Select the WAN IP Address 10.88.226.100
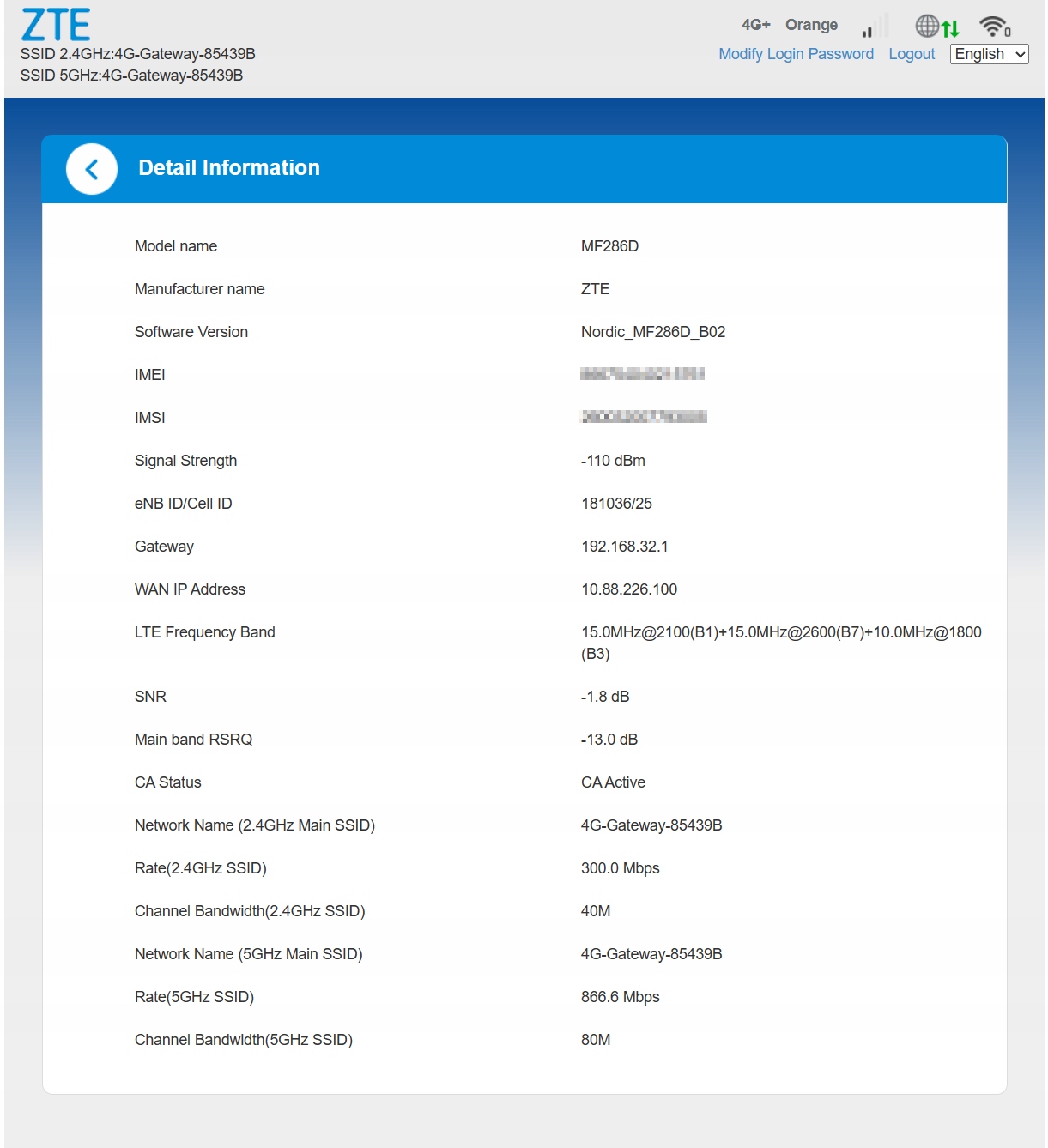The height and width of the screenshot is (1148, 1048). (629, 589)
